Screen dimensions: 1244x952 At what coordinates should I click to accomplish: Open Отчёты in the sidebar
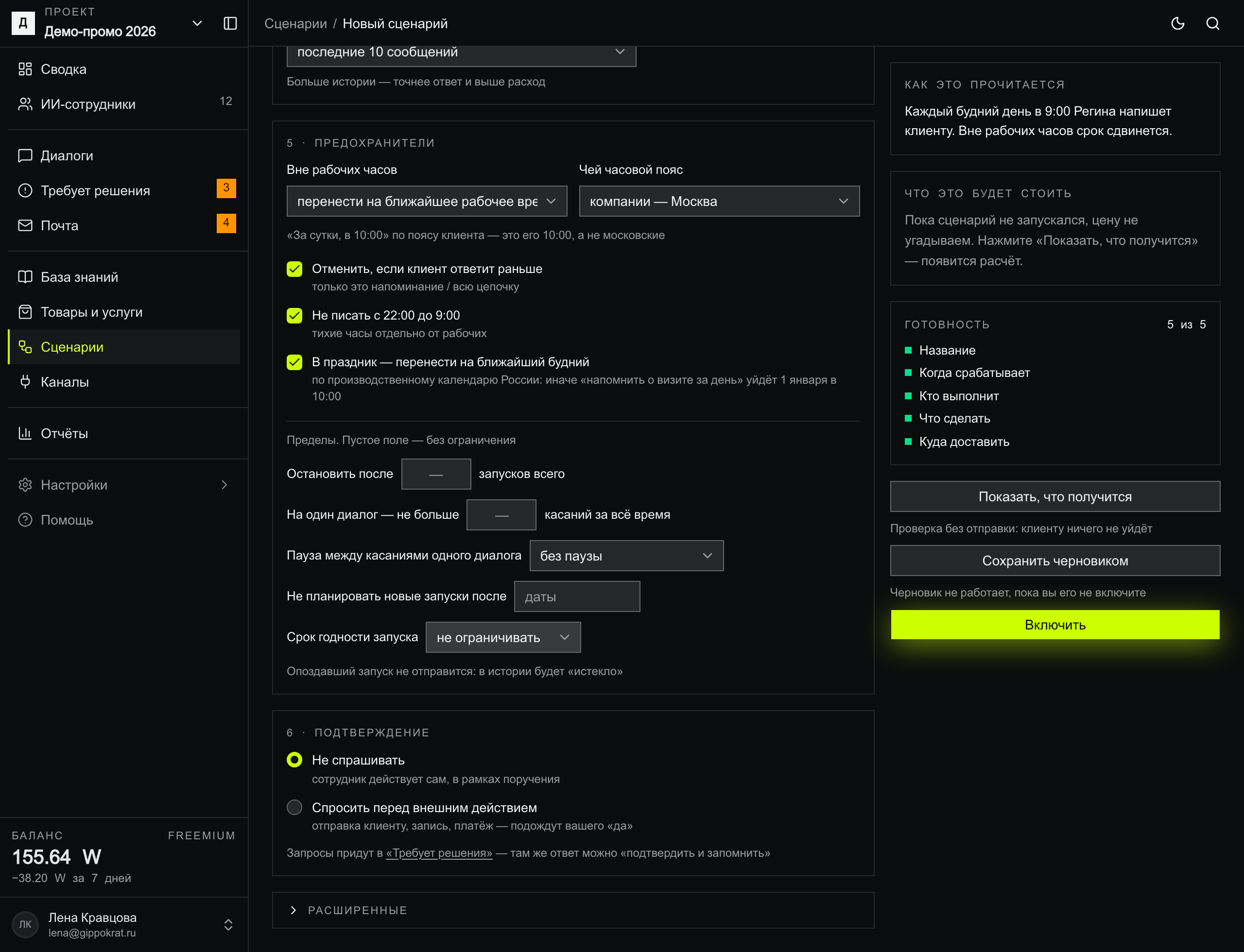click(x=123, y=433)
